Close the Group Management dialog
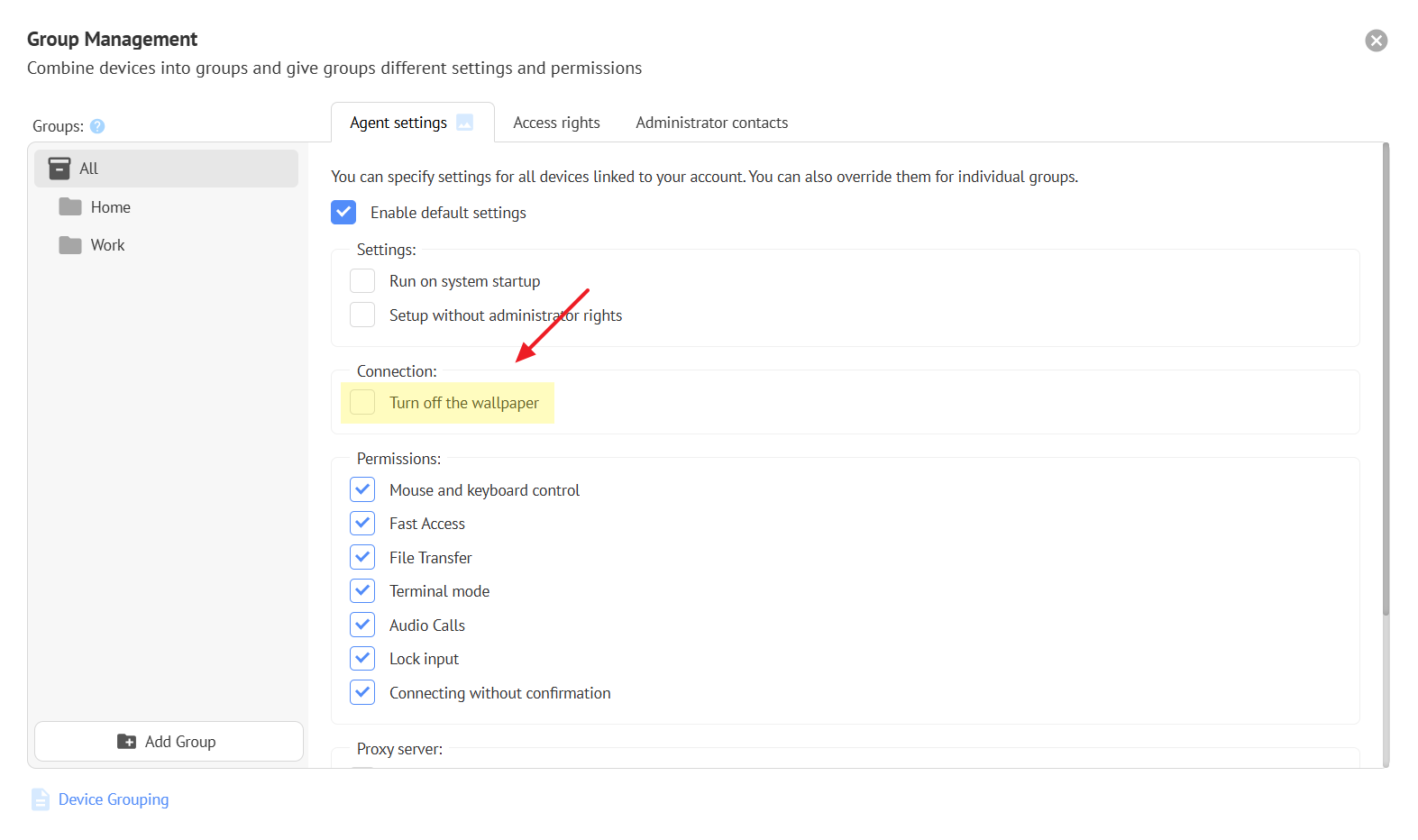Screen dimensions: 1418x840 1376,41
